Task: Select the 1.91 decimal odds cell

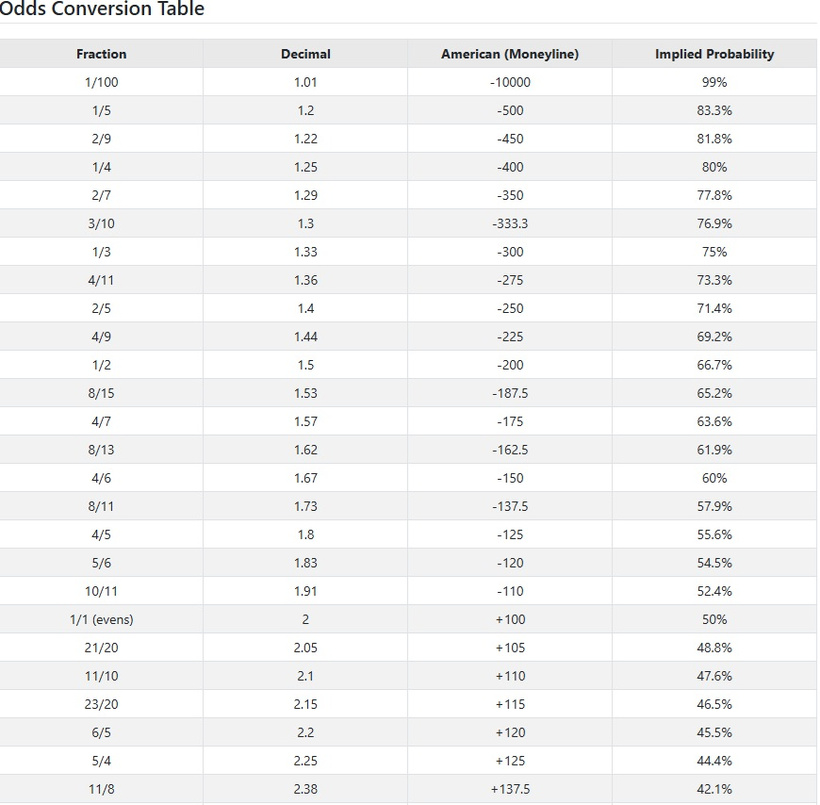Action: (305, 591)
